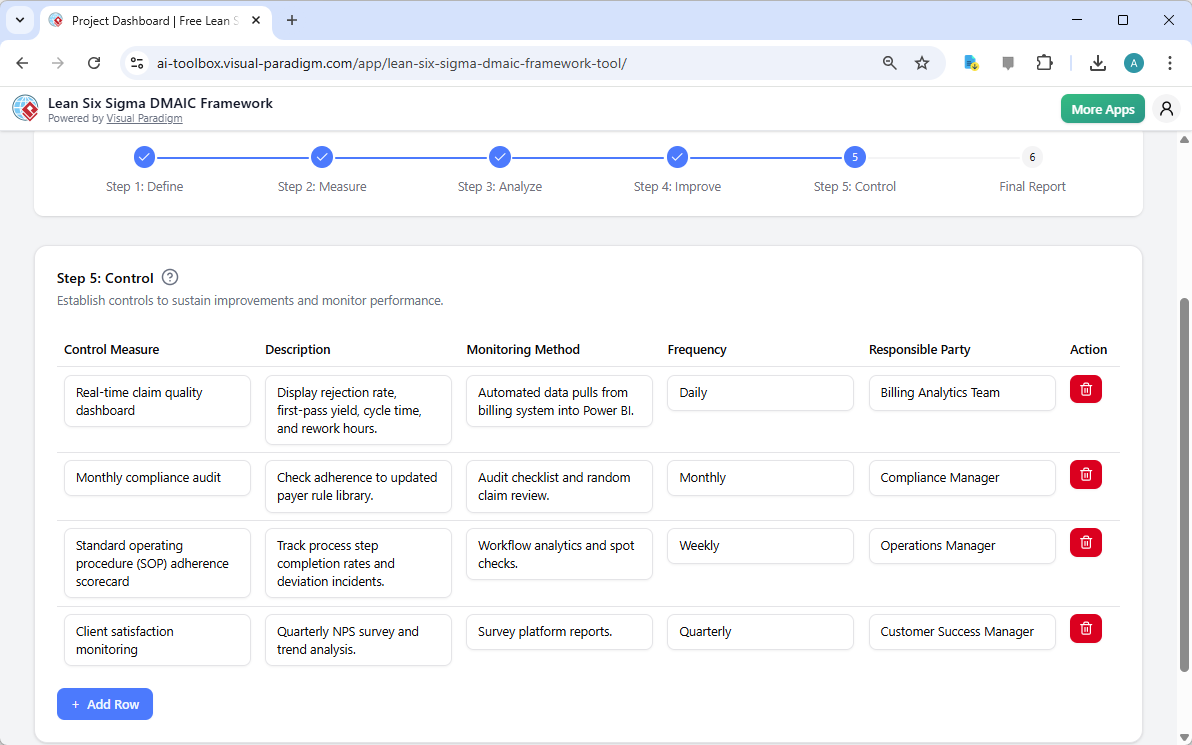The image size is (1192, 745).
Task: Click the Lean Six Sigma DMAIC logo
Action: pyautogui.click(x=25, y=108)
